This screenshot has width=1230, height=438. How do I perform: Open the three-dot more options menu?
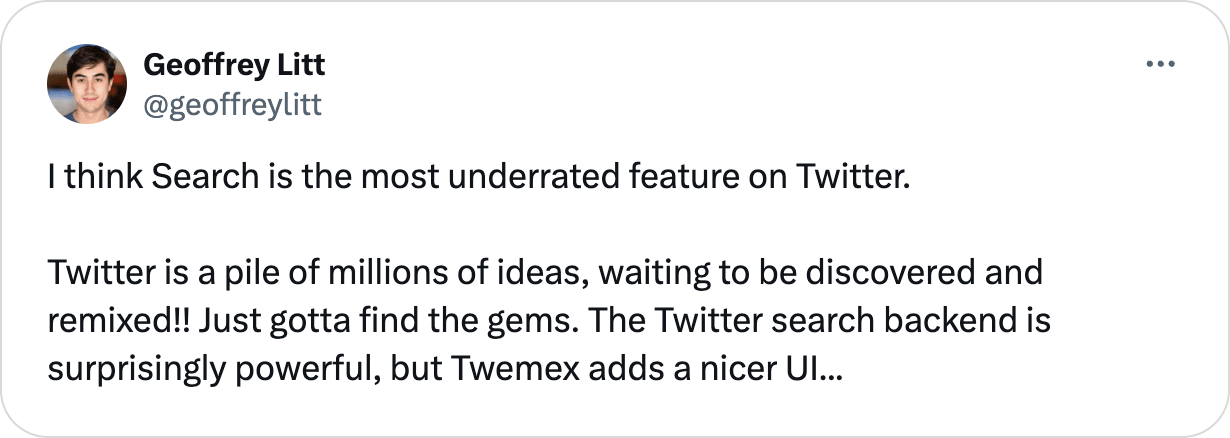click(1159, 64)
